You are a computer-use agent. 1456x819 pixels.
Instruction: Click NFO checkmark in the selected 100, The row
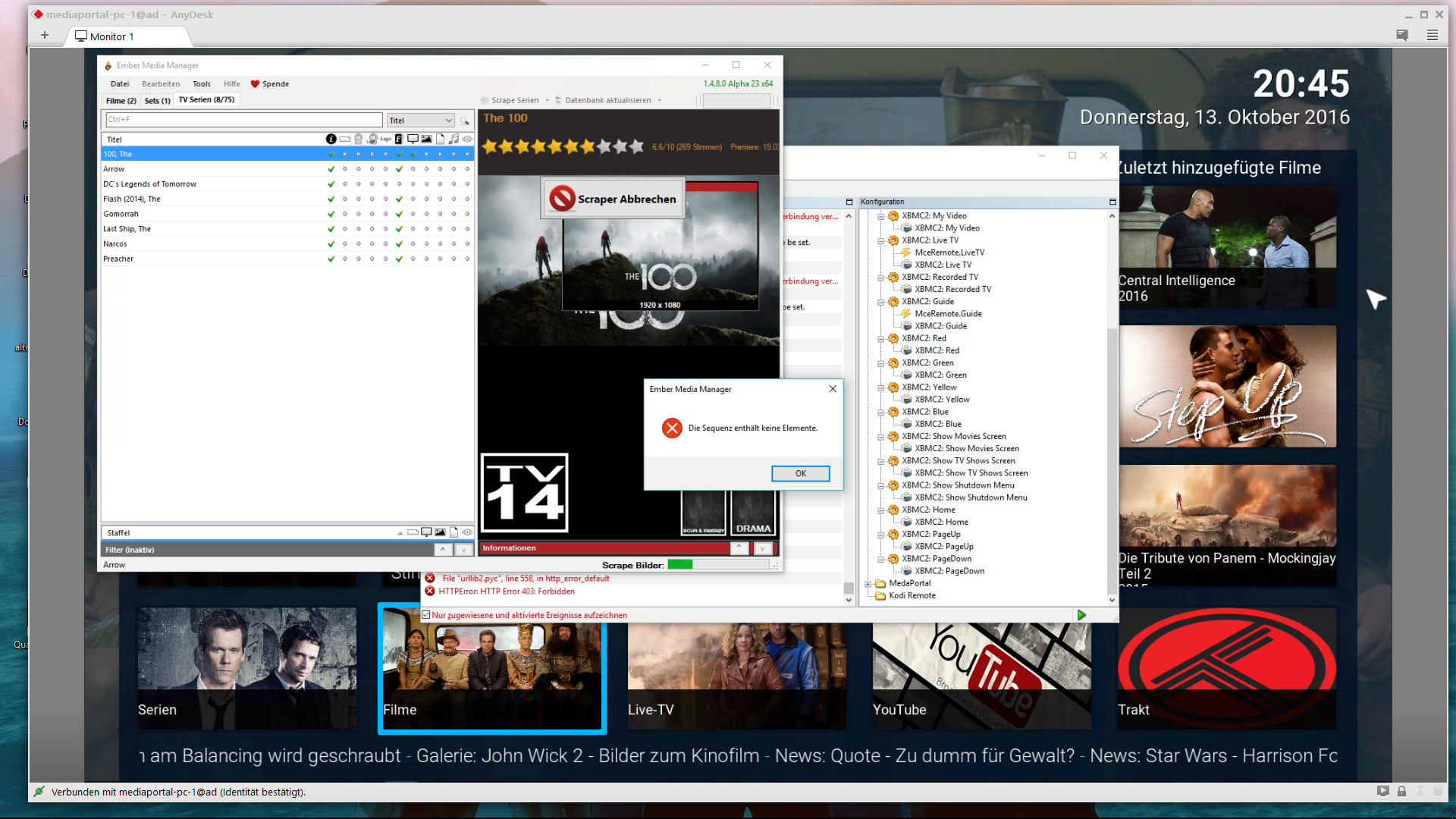(331, 154)
